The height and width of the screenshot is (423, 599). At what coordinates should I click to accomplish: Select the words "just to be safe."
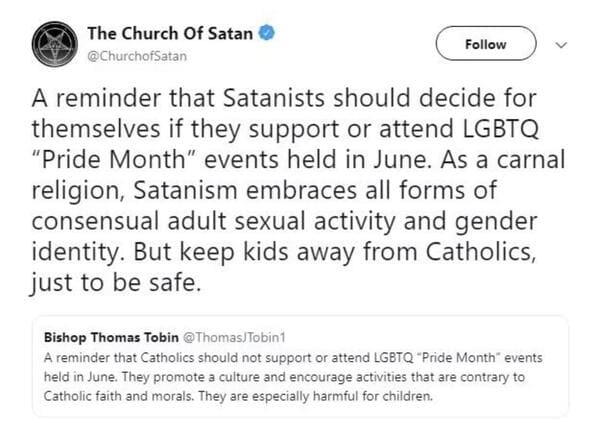coord(115,283)
